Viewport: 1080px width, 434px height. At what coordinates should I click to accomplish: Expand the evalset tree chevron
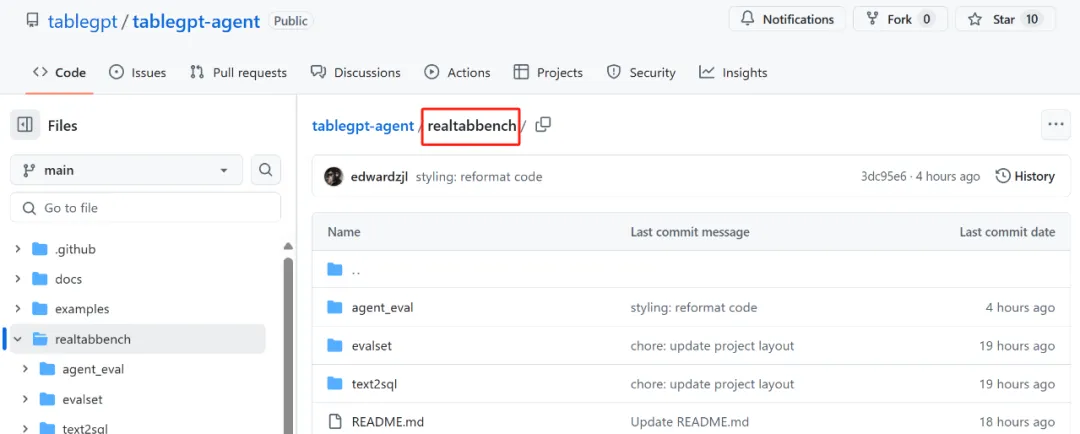[x=25, y=399]
